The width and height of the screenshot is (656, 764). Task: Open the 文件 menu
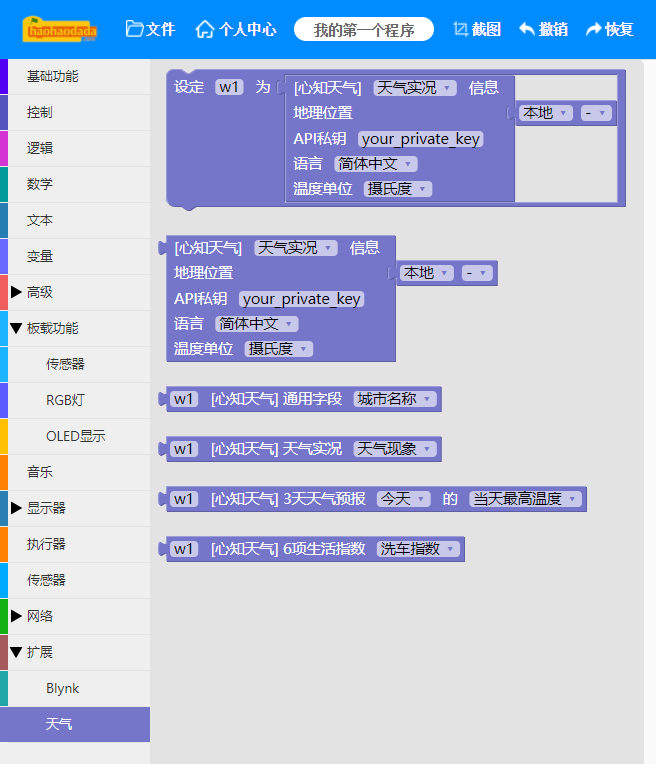tap(150, 29)
